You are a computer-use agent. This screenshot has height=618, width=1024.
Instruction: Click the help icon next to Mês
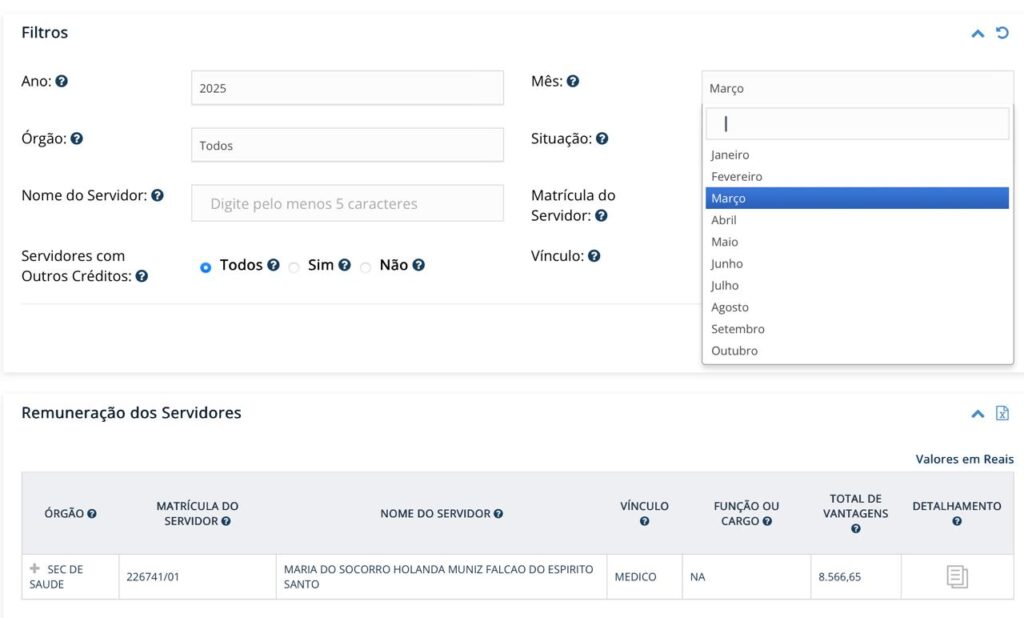[573, 81]
